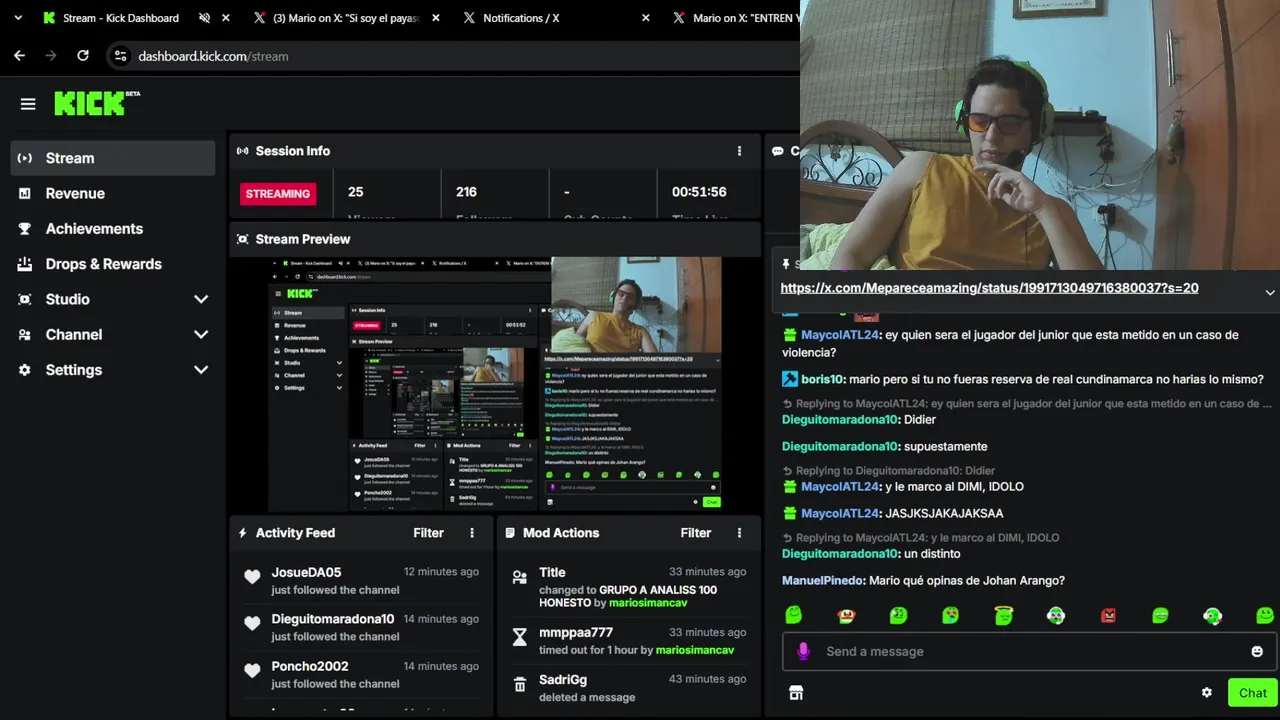Open the chat shop icon
Screen dimensions: 1280x720
pos(796,693)
